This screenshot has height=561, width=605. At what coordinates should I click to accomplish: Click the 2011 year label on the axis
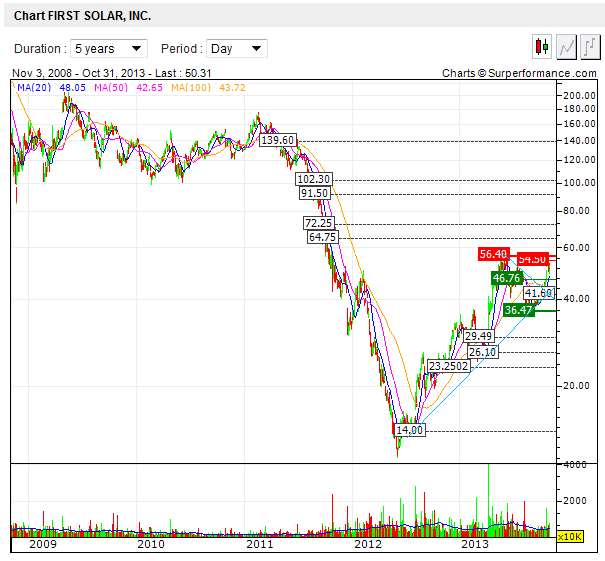point(260,544)
